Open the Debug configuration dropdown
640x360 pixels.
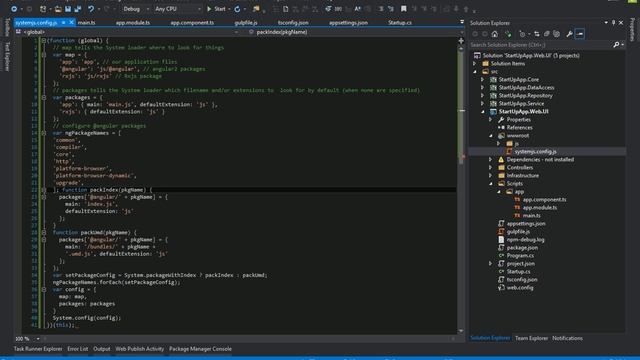[136, 9]
